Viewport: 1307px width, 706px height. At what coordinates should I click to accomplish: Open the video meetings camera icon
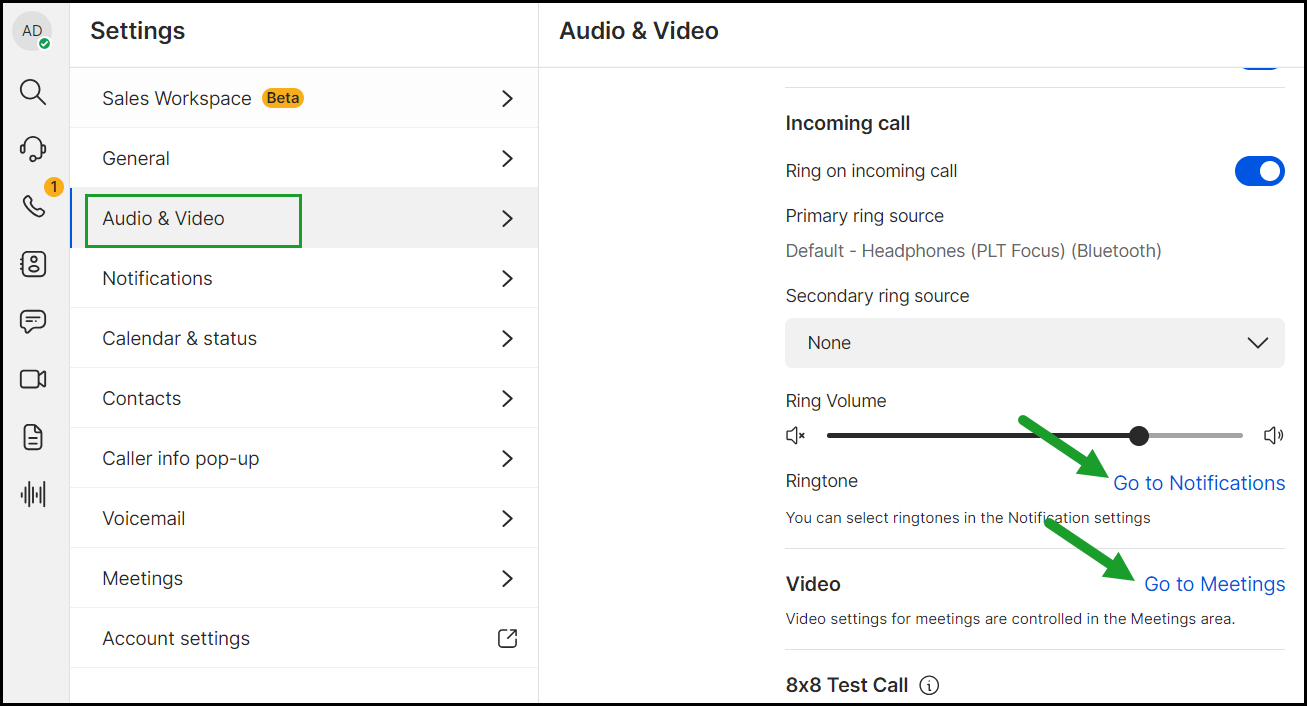[x=33, y=379]
